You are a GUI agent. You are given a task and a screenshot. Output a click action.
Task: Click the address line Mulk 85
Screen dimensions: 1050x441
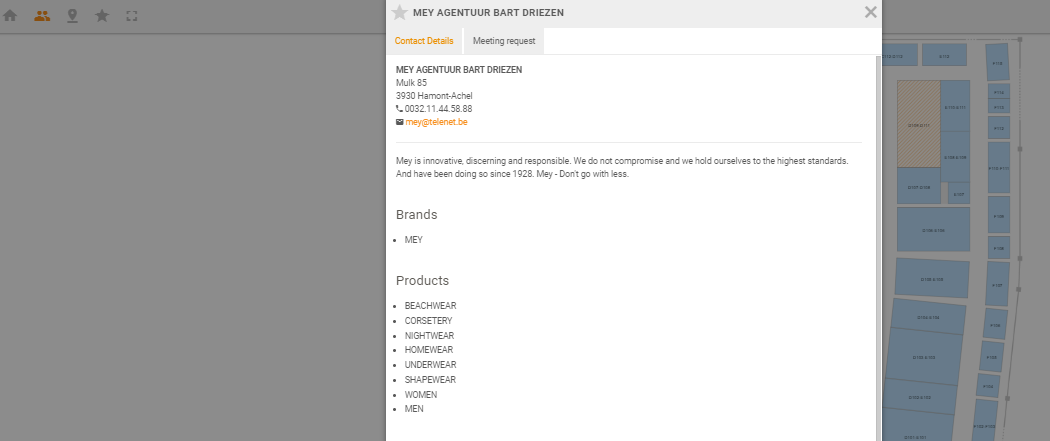tap(411, 83)
